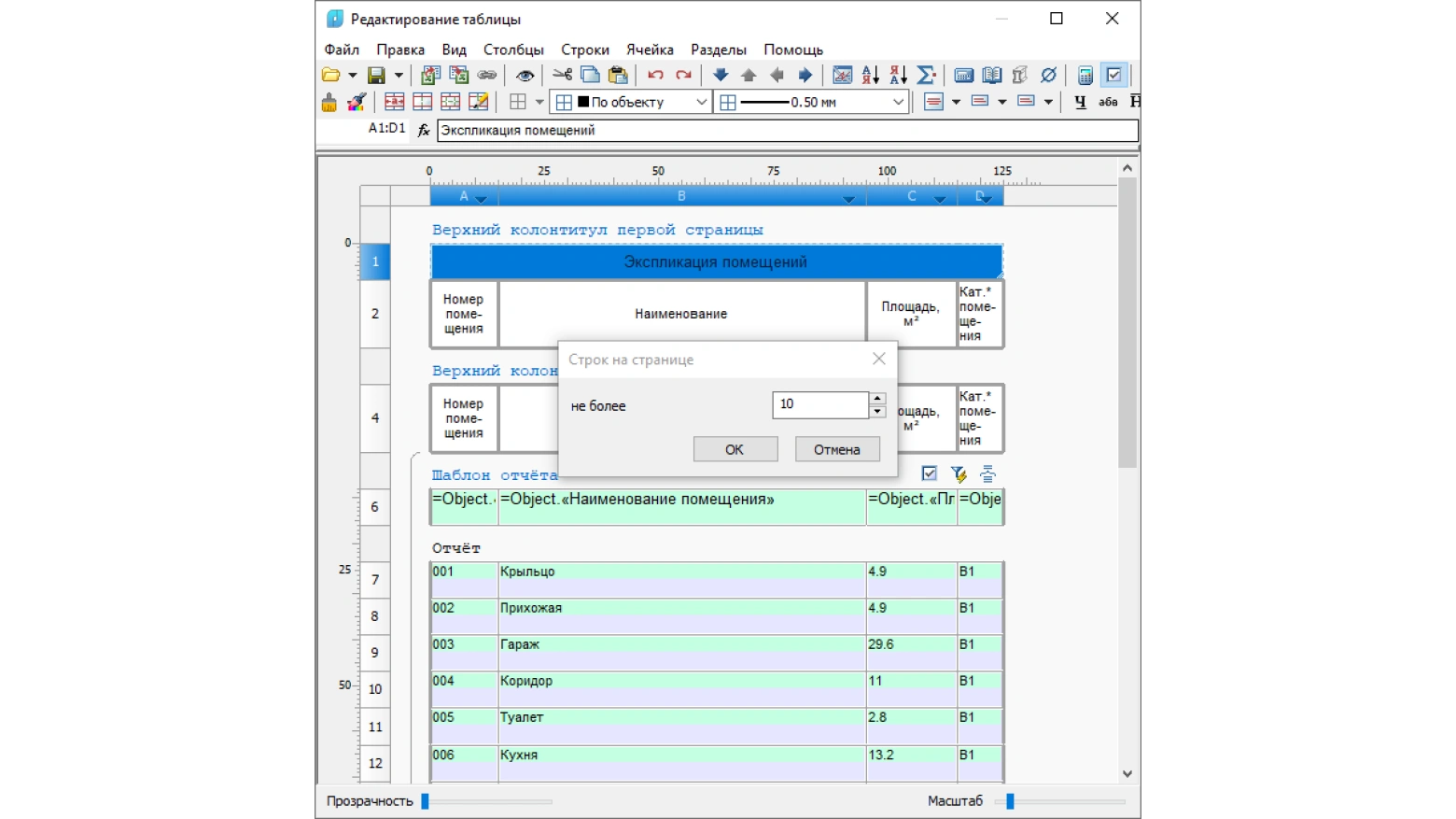The image size is (1456, 819).
Task: Click the paintbrush format icon
Action: (329, 102)
